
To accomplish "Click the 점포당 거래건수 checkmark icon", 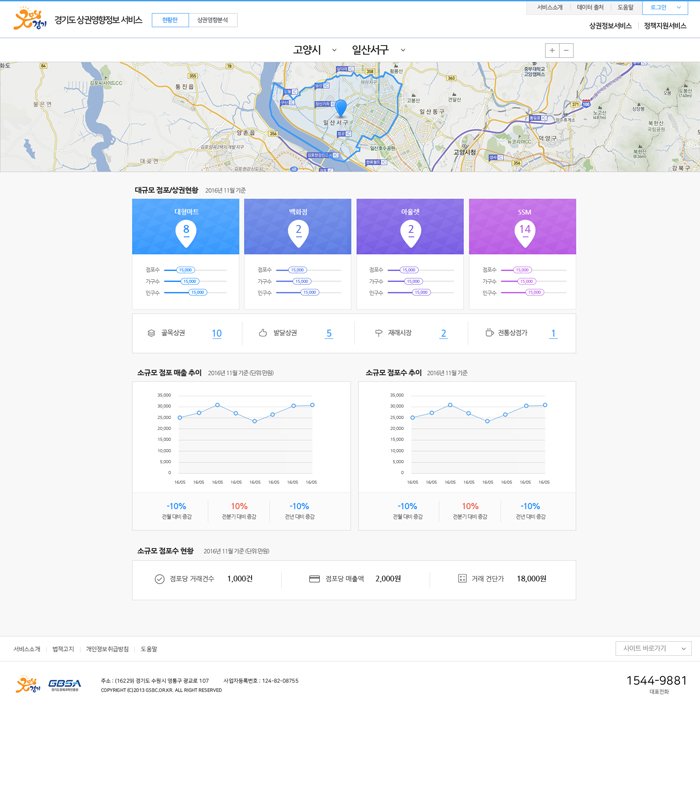I will coord(159,579).
